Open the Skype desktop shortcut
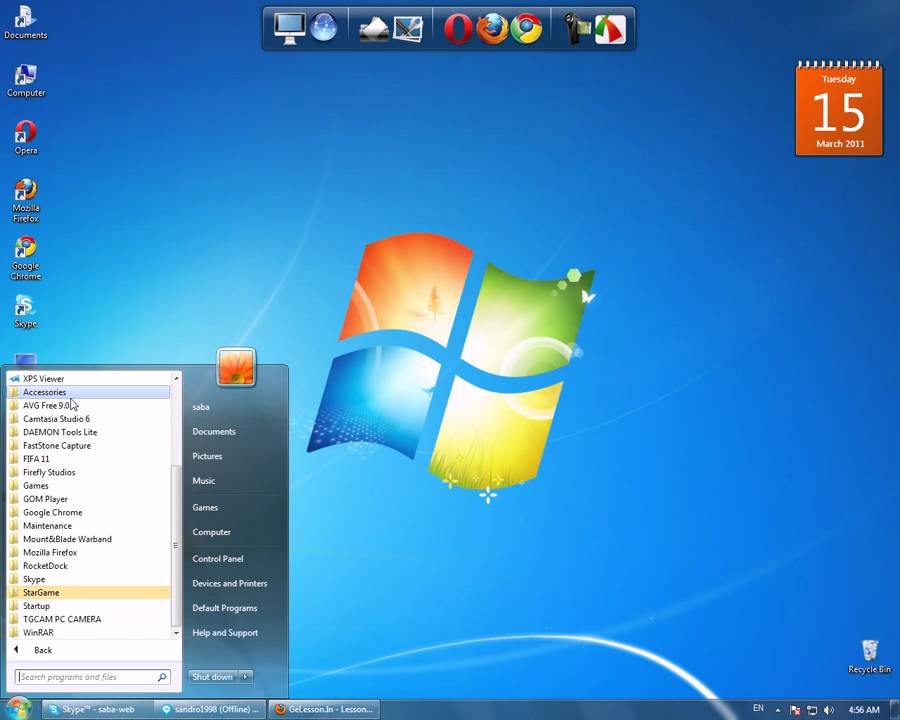This screenshot has width=900, height=720. pyautogui.click(x=25, y=311)
